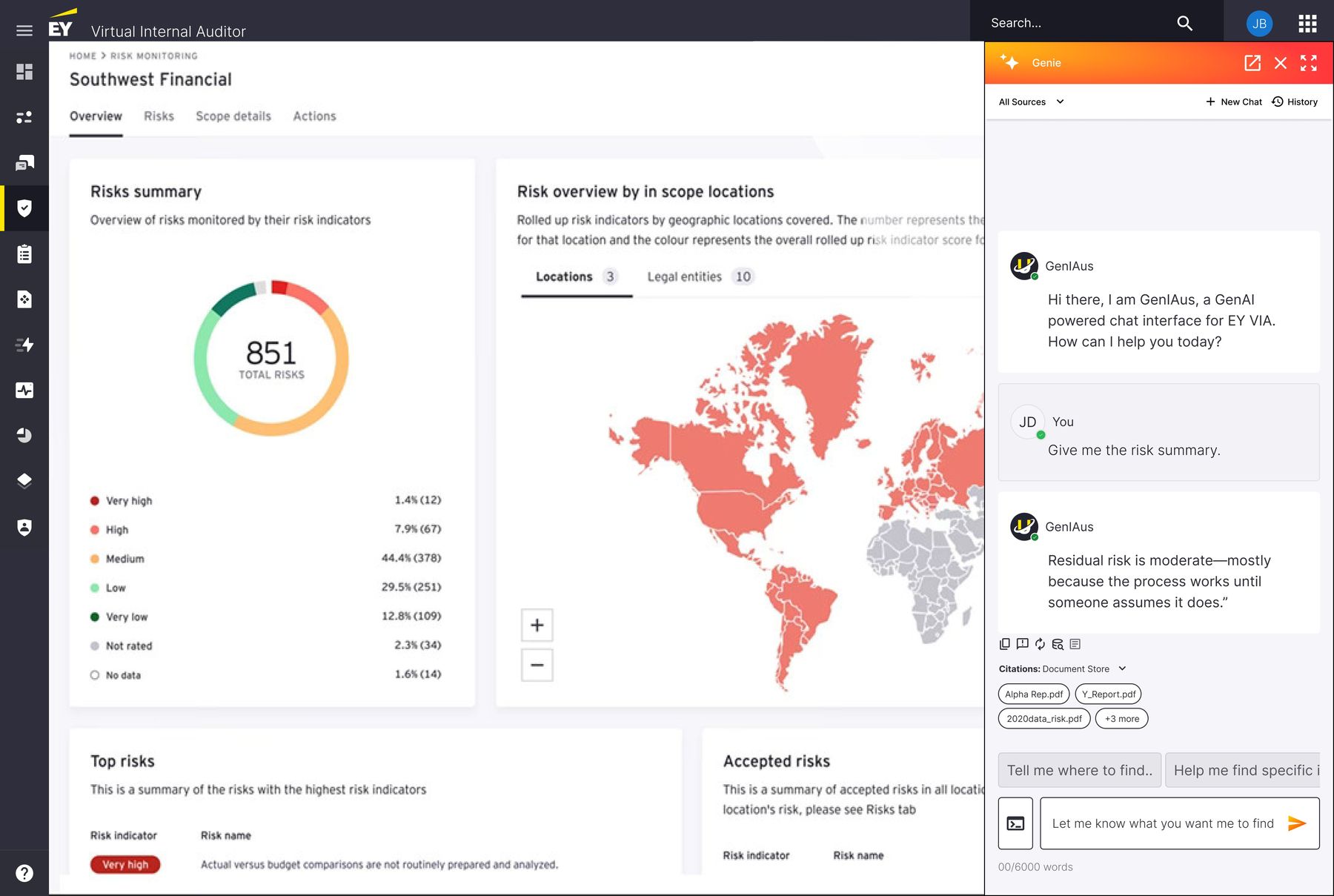Click the EY logo in the header
This screenshot has height=896, width=1334.
tap(62, 23)
